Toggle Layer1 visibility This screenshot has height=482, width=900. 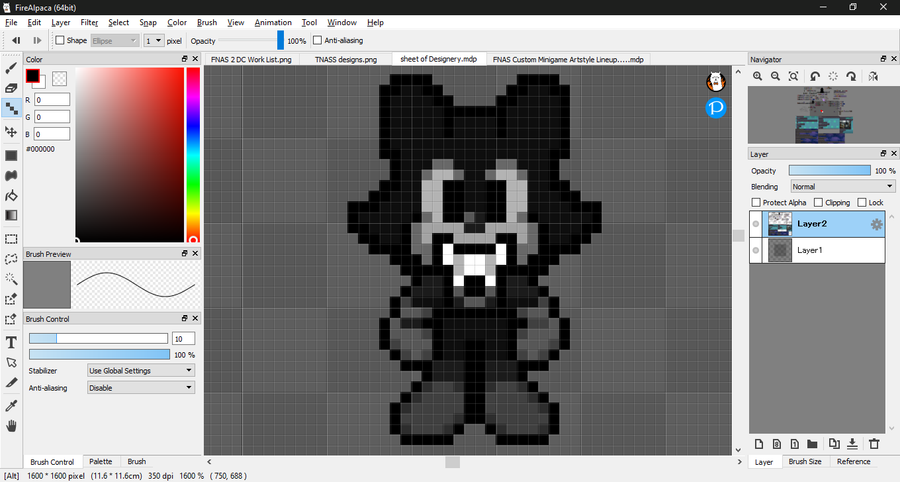coord(756,250)
